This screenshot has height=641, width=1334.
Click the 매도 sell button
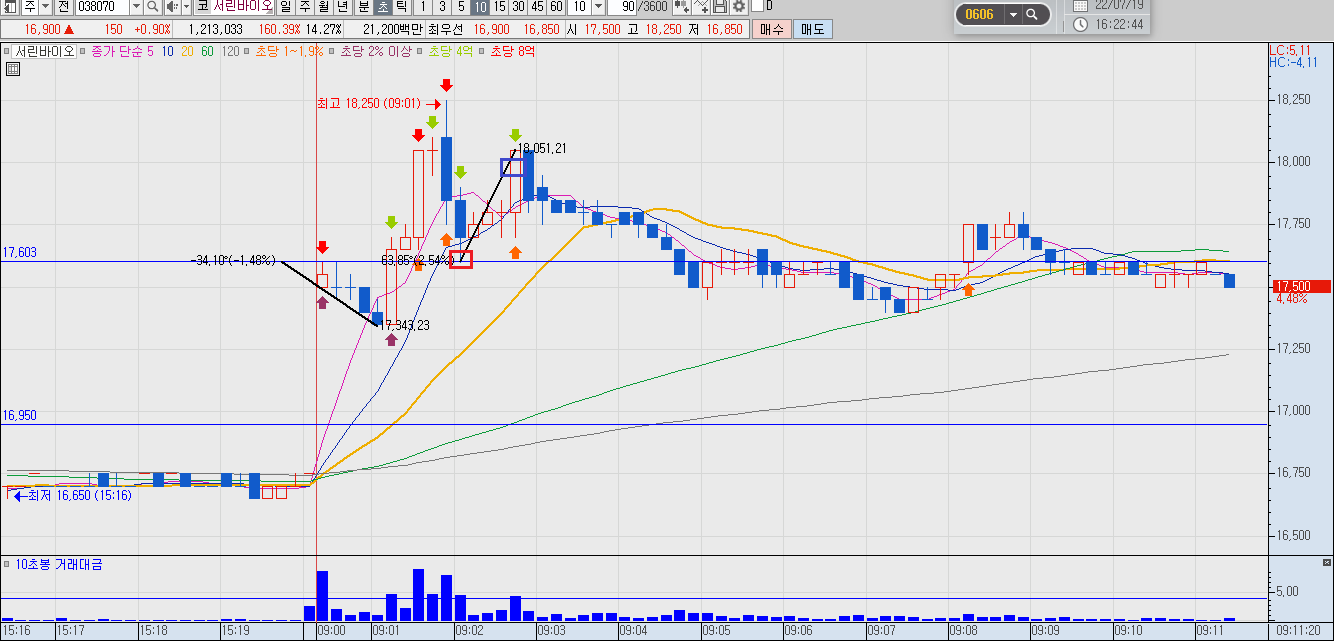(x=812, y=29)
